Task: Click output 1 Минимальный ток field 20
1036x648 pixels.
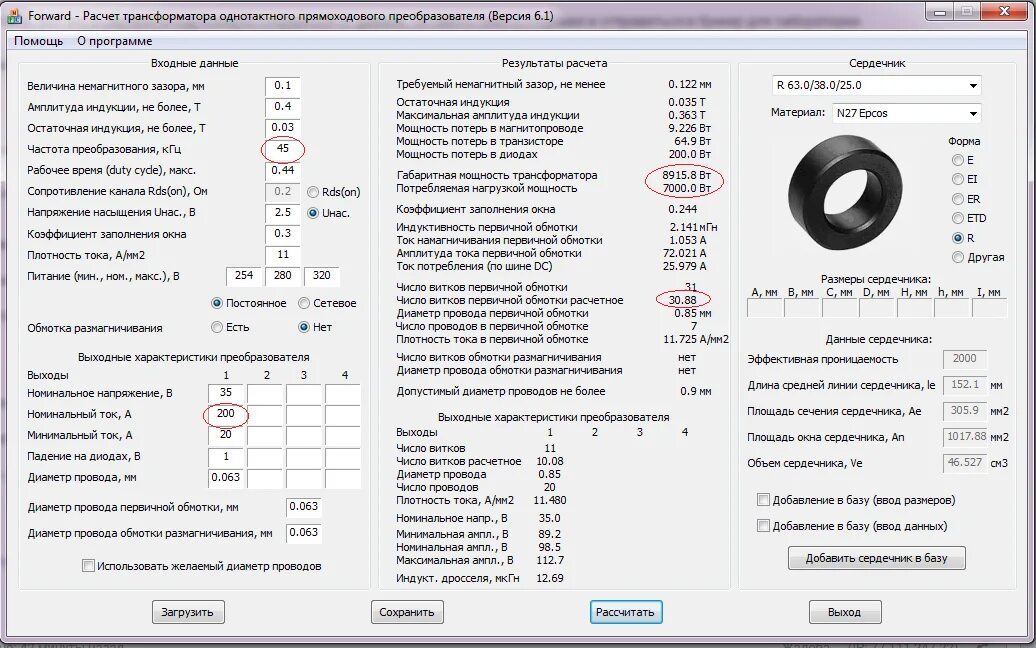Action: [225, 435]
